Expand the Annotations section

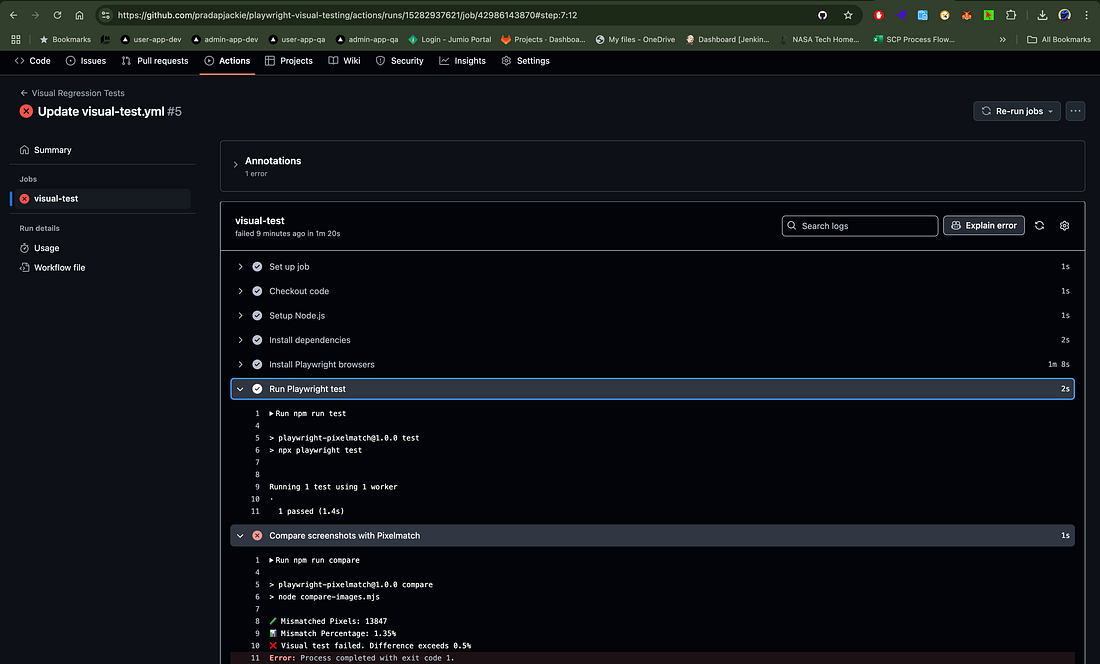[x=236, y=165]
